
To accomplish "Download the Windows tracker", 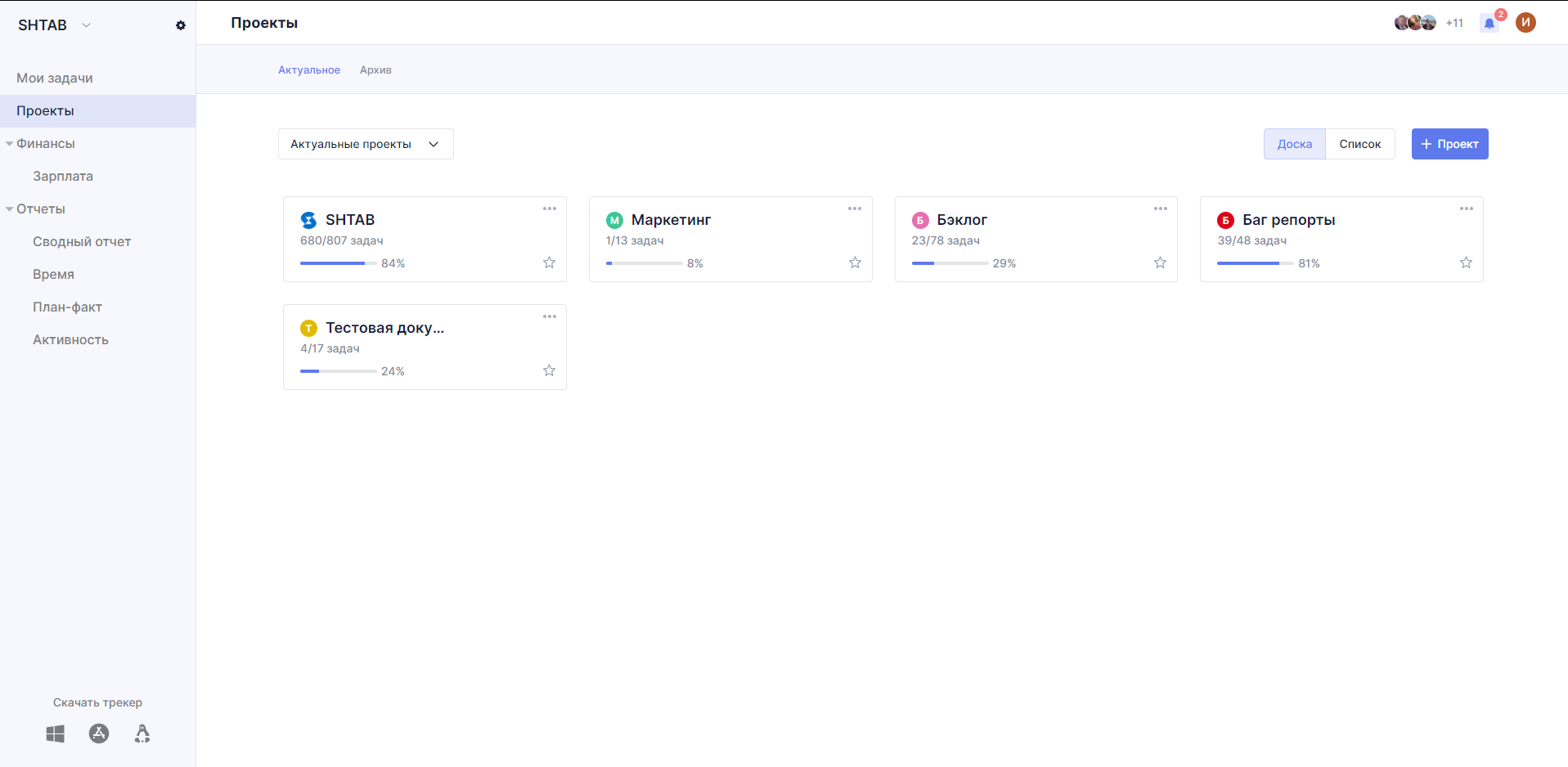I will click(56, 733).
